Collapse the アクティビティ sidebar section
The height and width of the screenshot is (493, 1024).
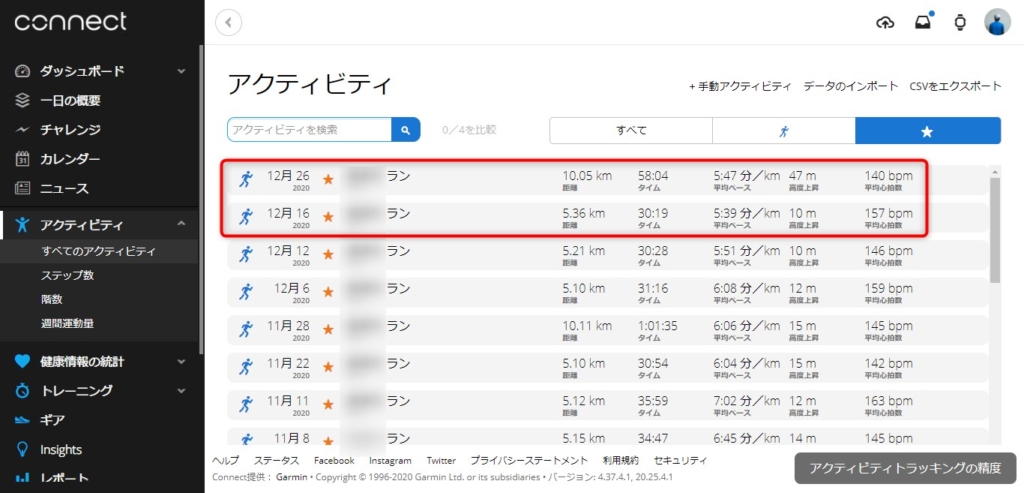pos(181,224)
